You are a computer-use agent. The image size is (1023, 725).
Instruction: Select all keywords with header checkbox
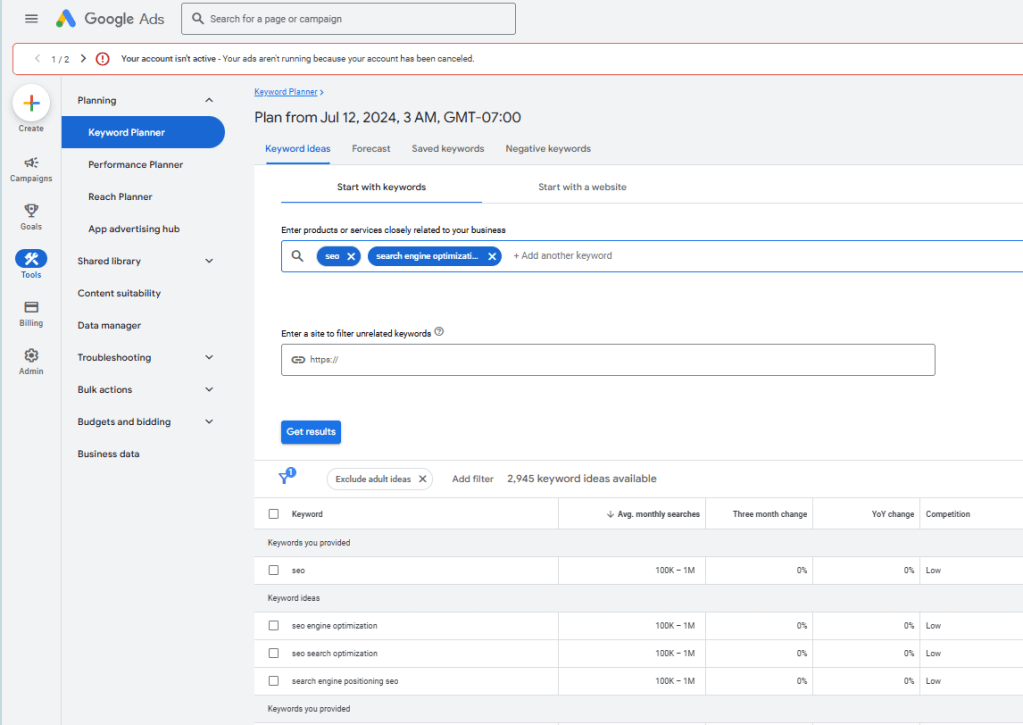[274, 514]
